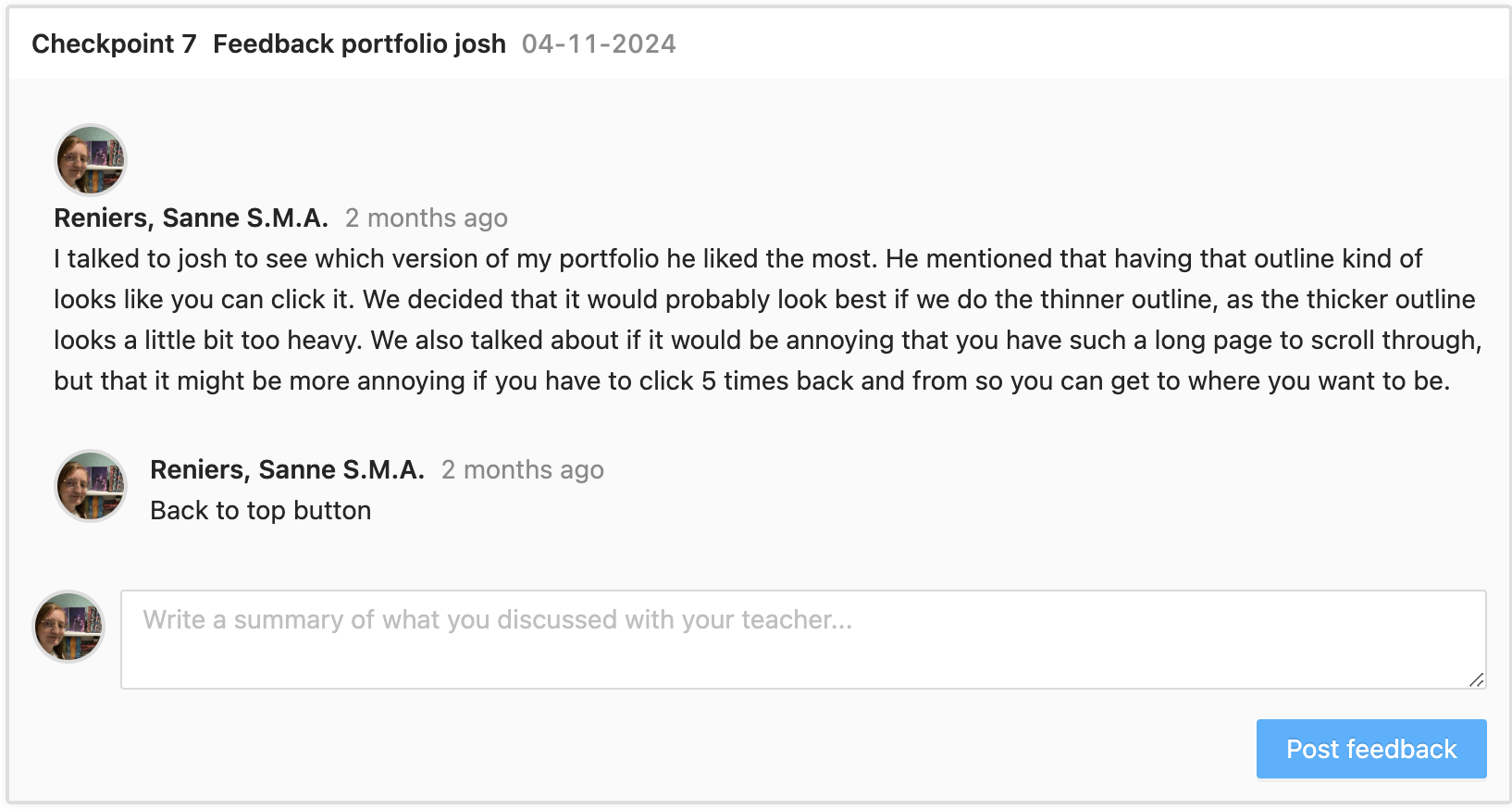Click the avatar above the first comment

[x=91, y=160]
